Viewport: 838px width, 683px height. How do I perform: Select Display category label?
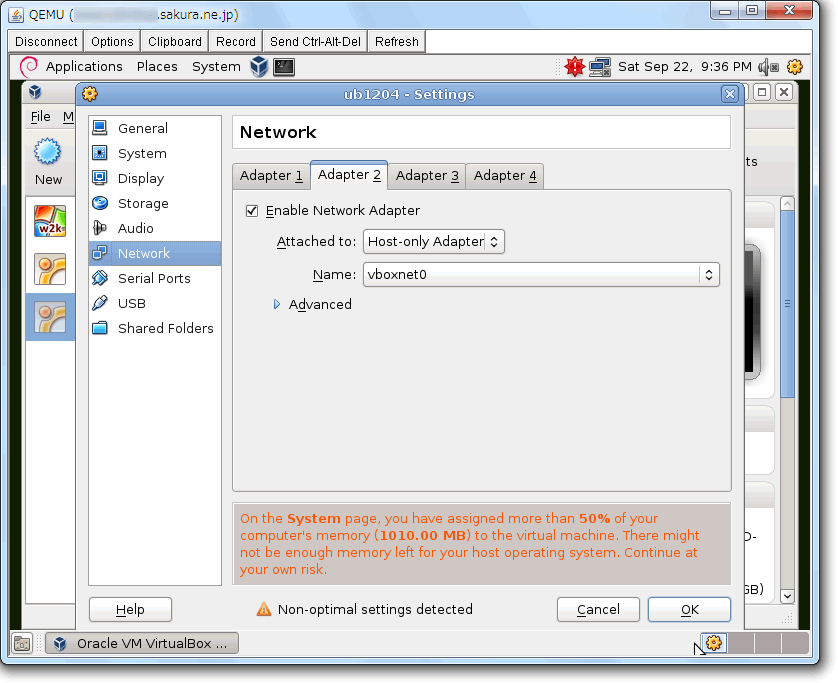pyautogui.click(x=141, y=178)
